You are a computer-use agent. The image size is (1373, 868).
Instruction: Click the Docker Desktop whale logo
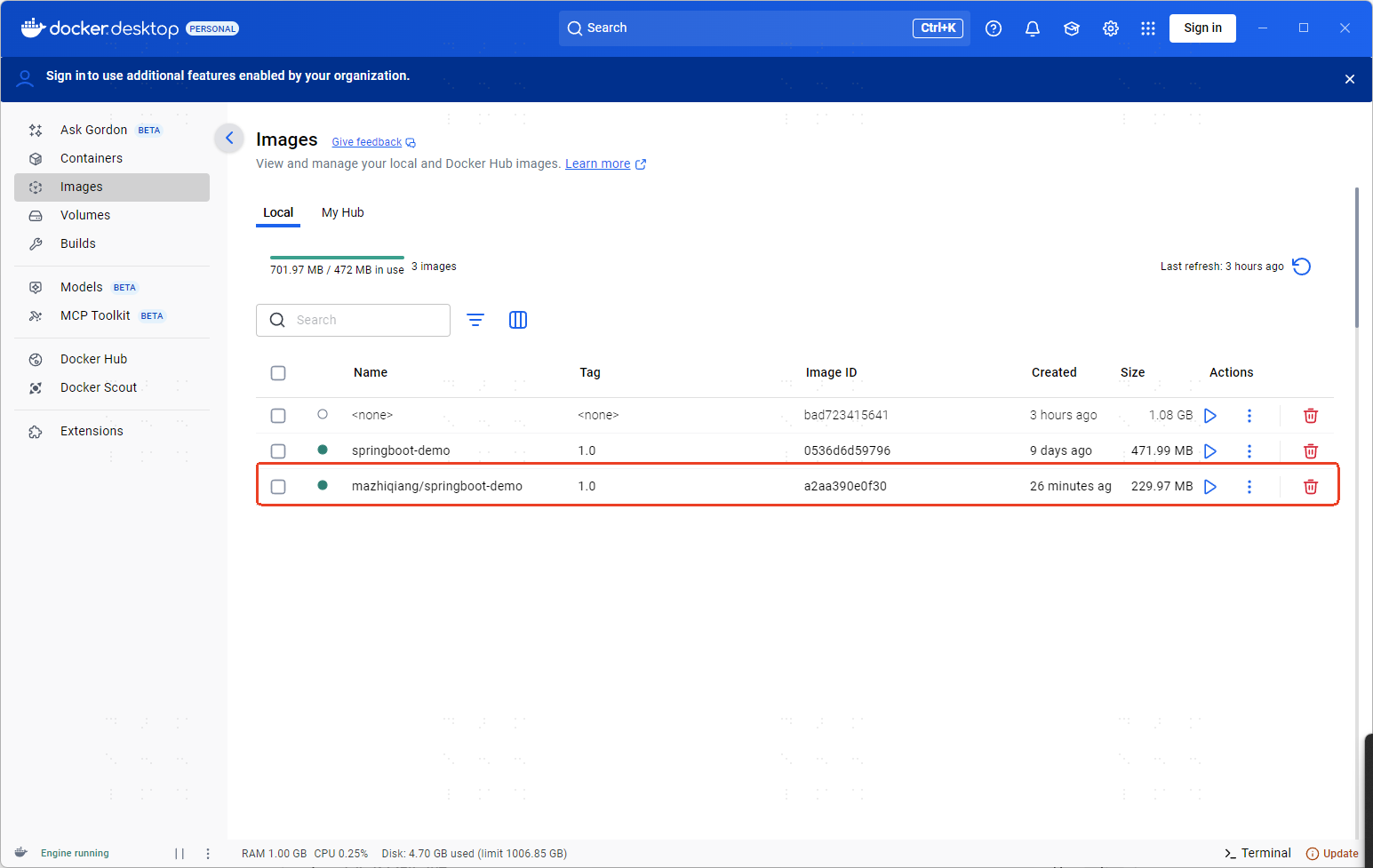33,28
